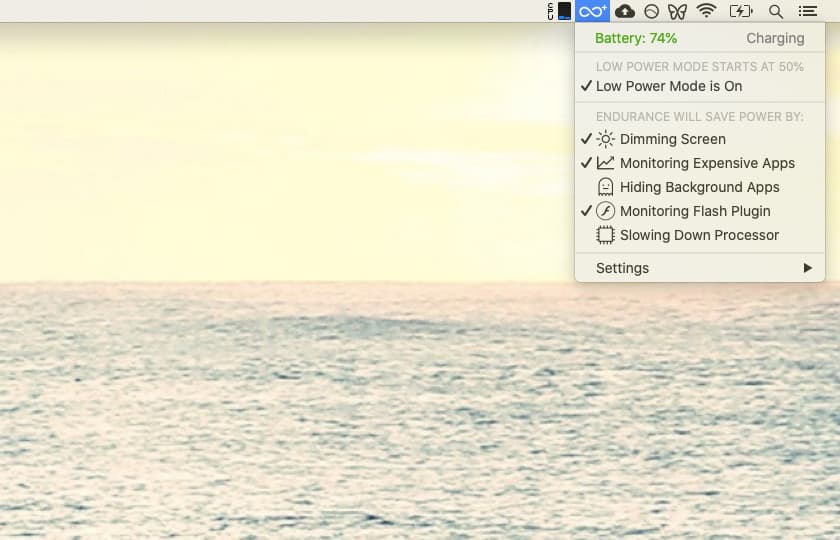840x540 pixels.
Task: Open the butterfly menu bar icon
Action: pyautogui.click(x=678, y=11)
